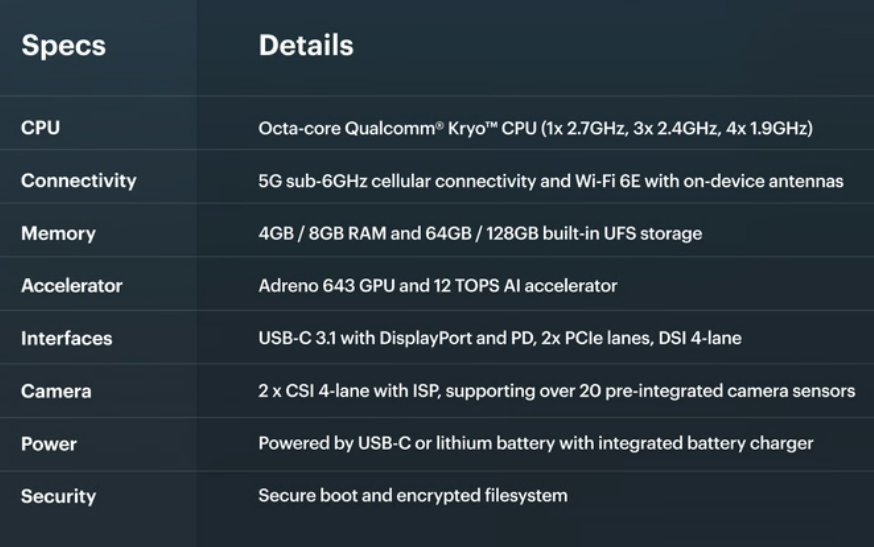Click the Details column header
The height and width of the screenshot is (547, 874).
coord(306,45)
